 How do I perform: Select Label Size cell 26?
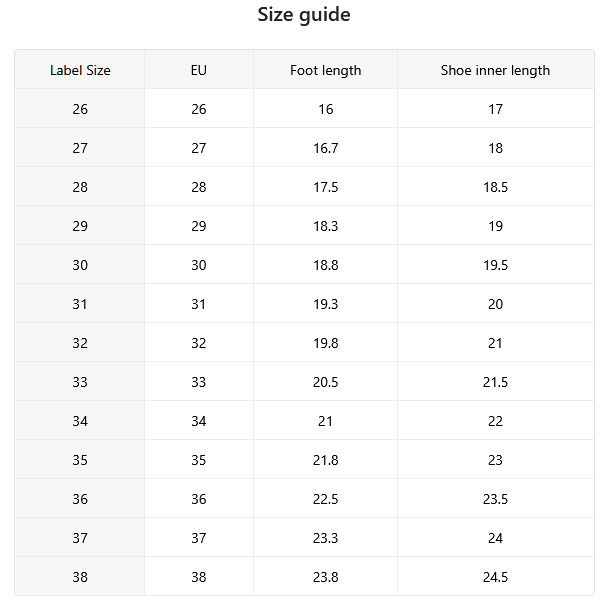(80, 109)
